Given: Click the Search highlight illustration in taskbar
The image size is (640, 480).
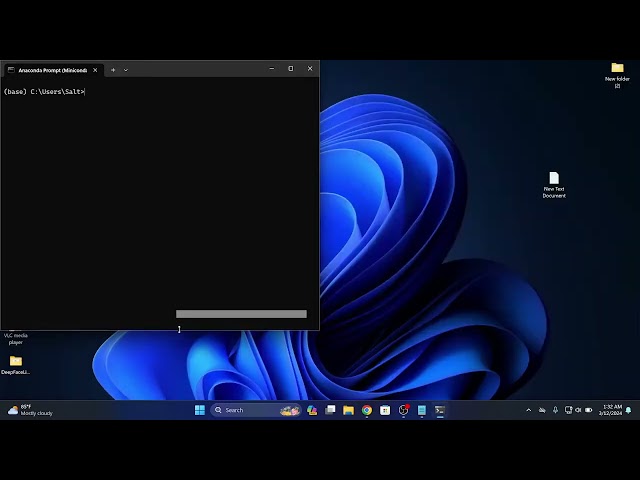Looking at the screenshot, I should [x=290, y=410].
